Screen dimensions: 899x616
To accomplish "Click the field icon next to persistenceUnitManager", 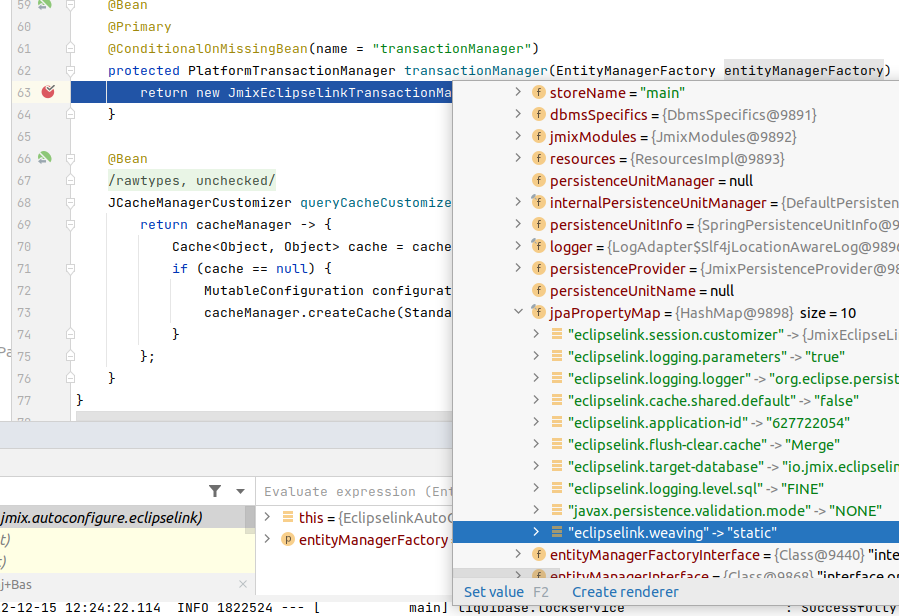I will click(x=538, y=181).
